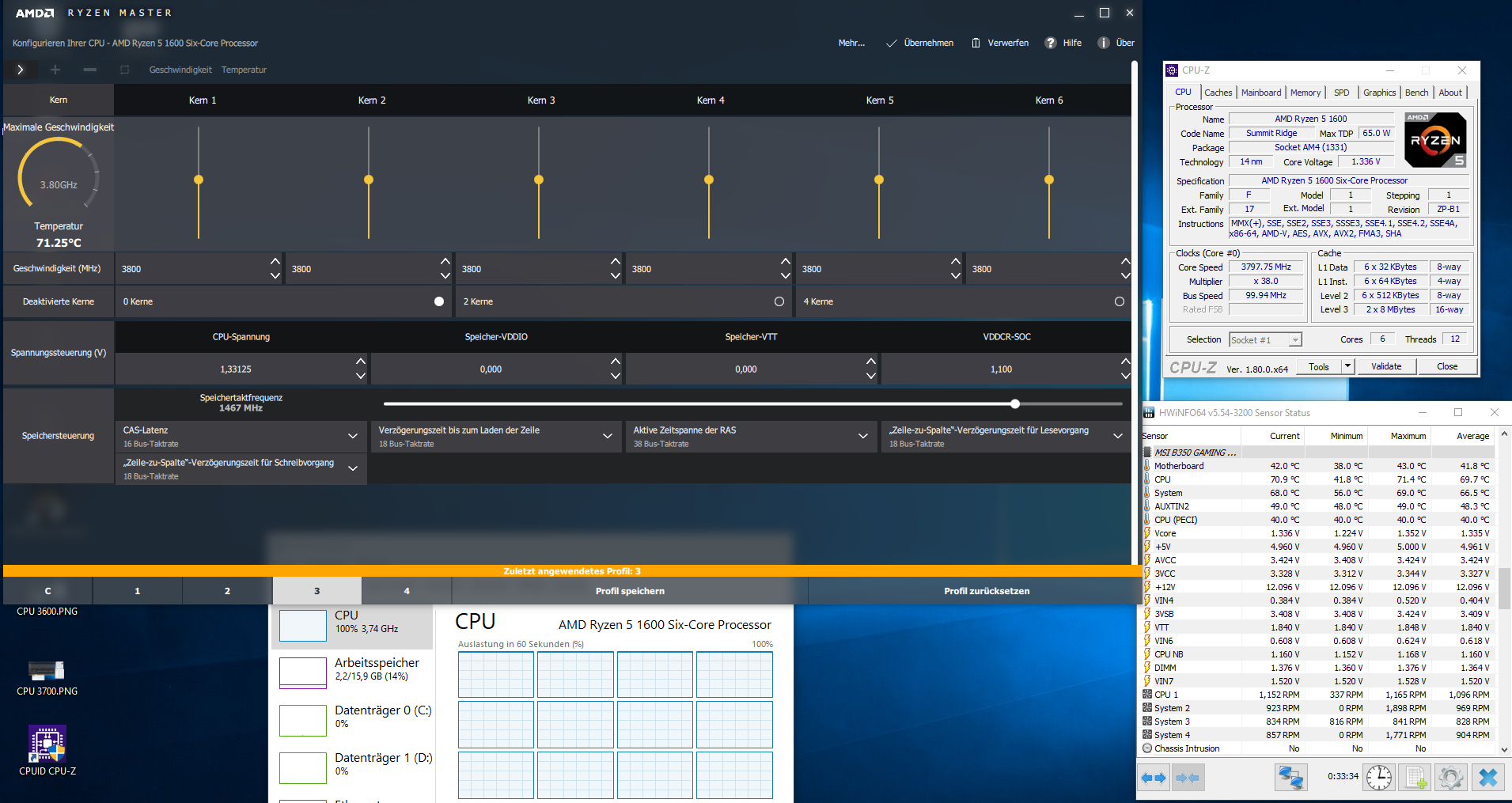Image resolution: width=1512 pixels, height=803 pixels.
Task: Open the Tools dropdown arrow in CPU-Z
Action: pyautogui.click(x=1348, y=366)
